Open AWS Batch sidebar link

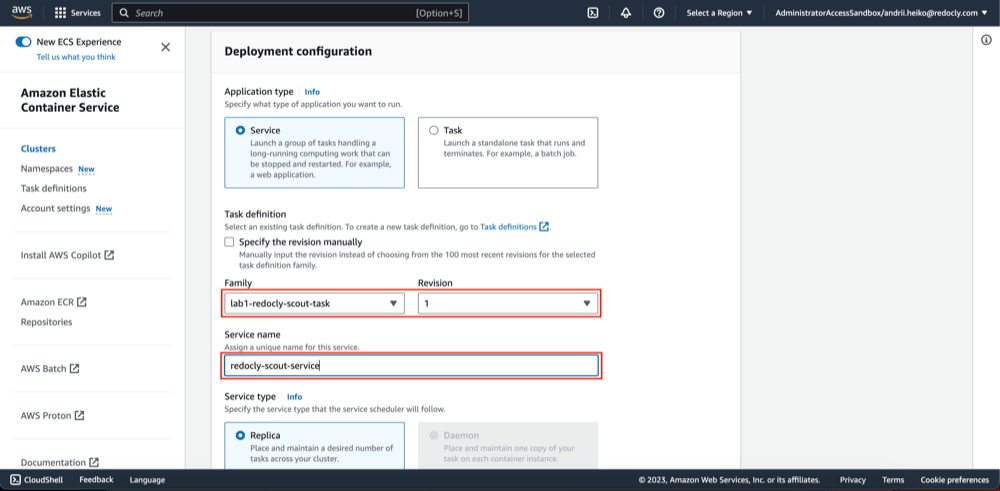pyautogui.click(x=50, y=369)
